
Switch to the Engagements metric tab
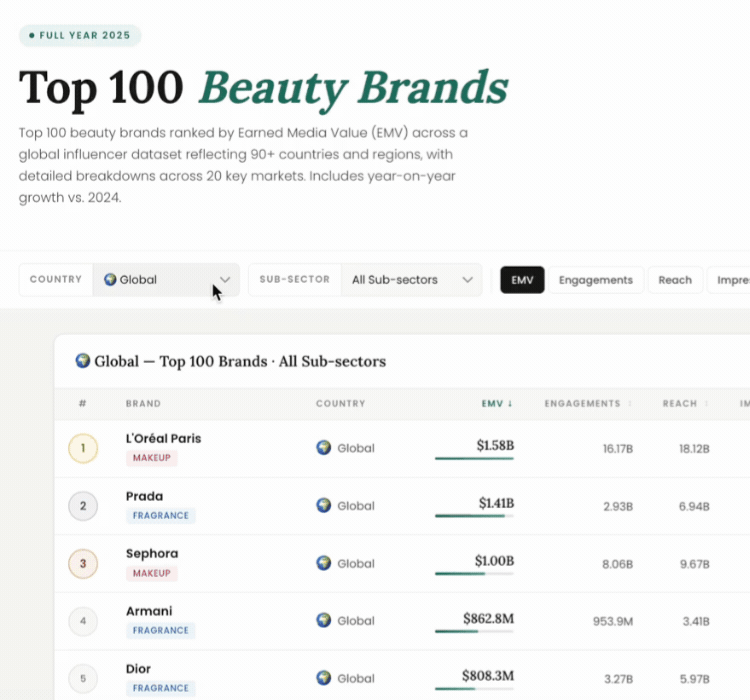pos(596,280)
